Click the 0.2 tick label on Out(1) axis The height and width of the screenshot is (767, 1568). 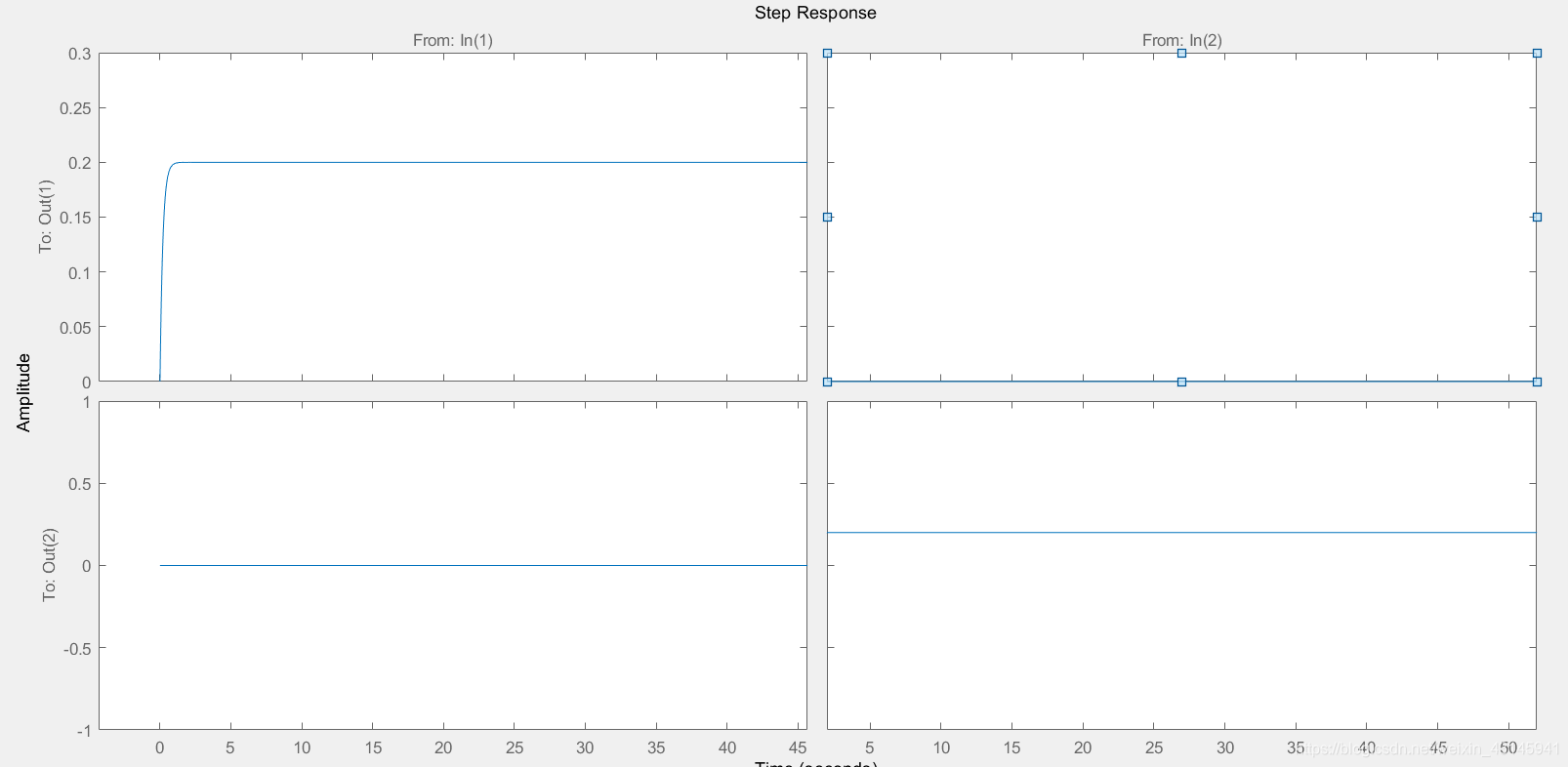tap(80, 163)
